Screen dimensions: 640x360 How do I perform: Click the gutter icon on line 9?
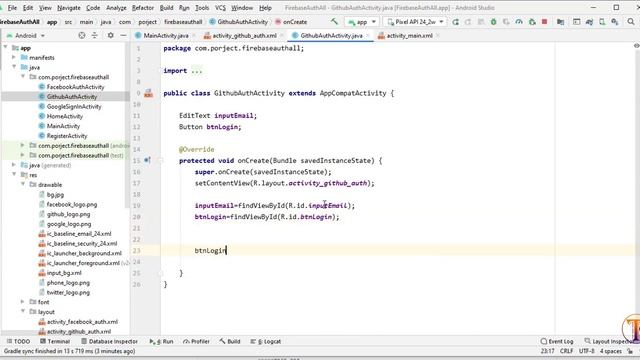tap(149, 93)
